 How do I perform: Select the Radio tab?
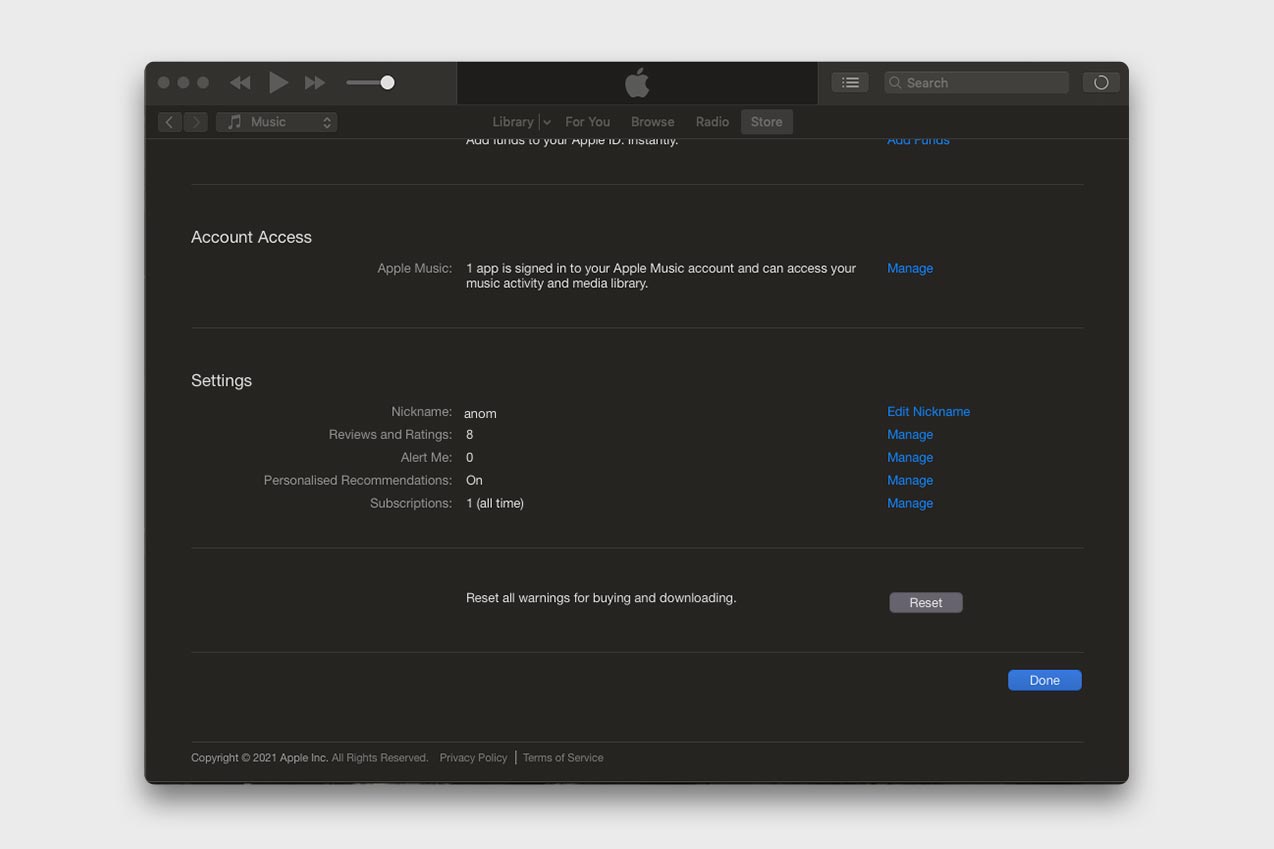(x=712, y=122)
